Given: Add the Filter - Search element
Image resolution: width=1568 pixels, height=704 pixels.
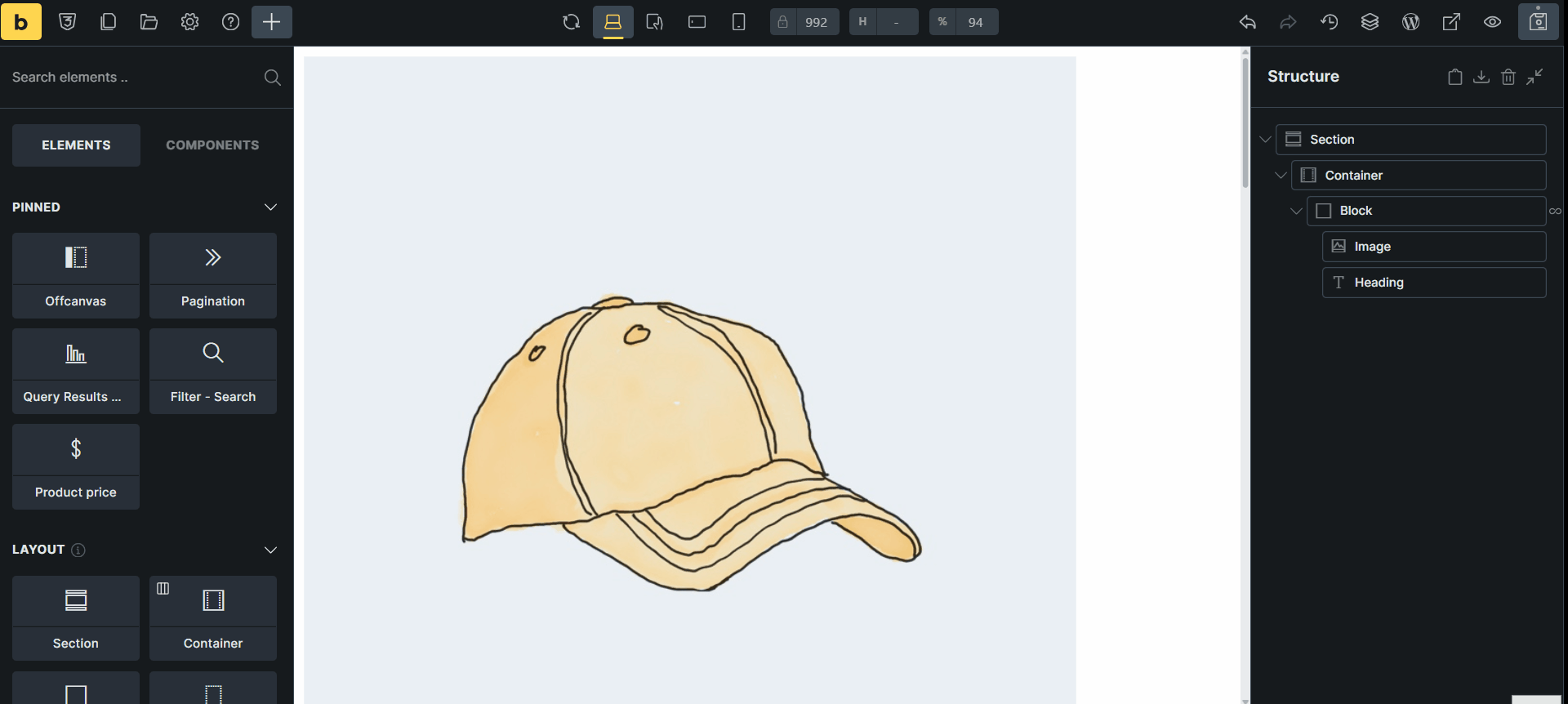Looking at the screenshot, I should pos(213,371).
